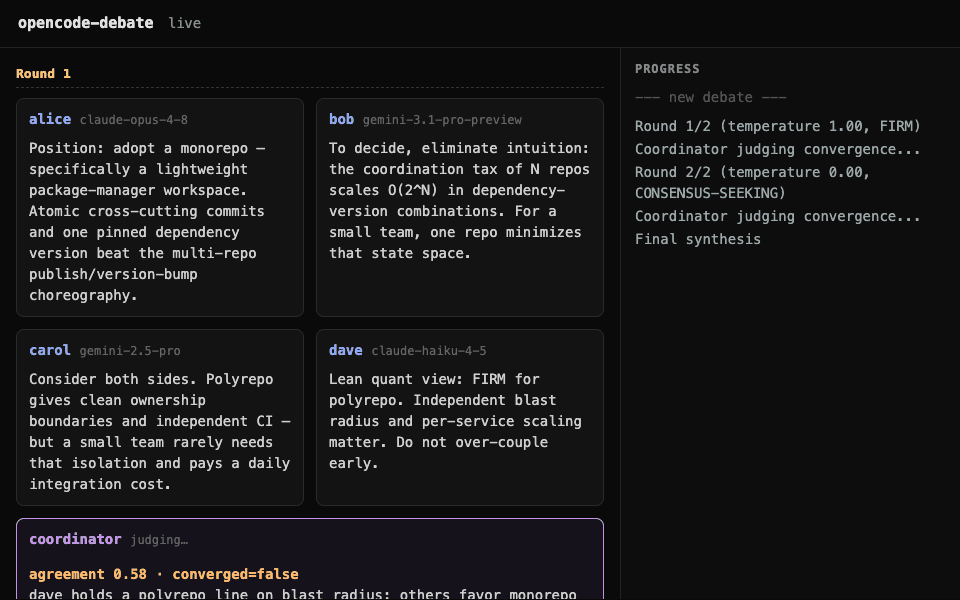This screenshot has width=960, height=600.
Task: Click the coordinator summary about dave's polyrepo line
Action: pyautogui.click(x=302, y=594)
